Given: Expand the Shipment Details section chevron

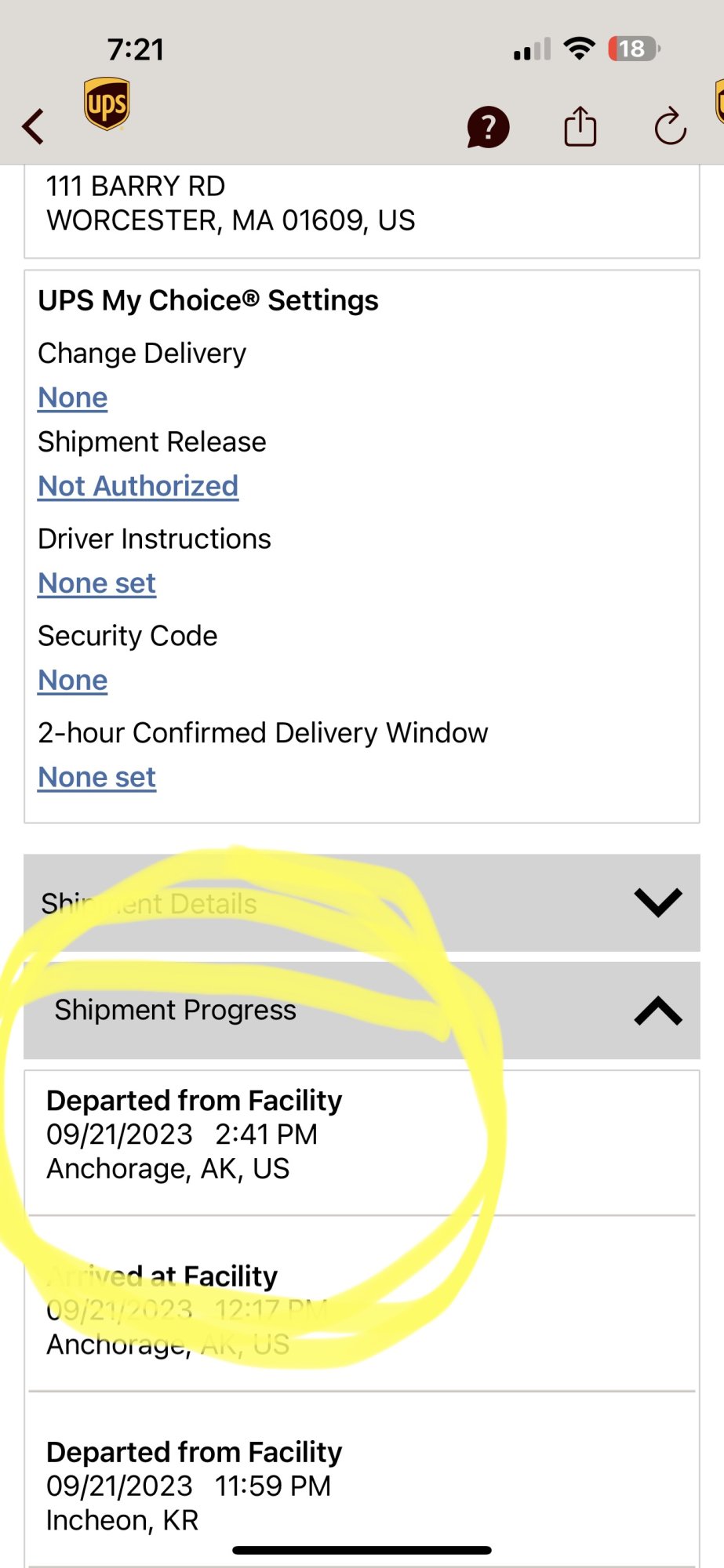Looking at the screenshot, I should [658, 902].
